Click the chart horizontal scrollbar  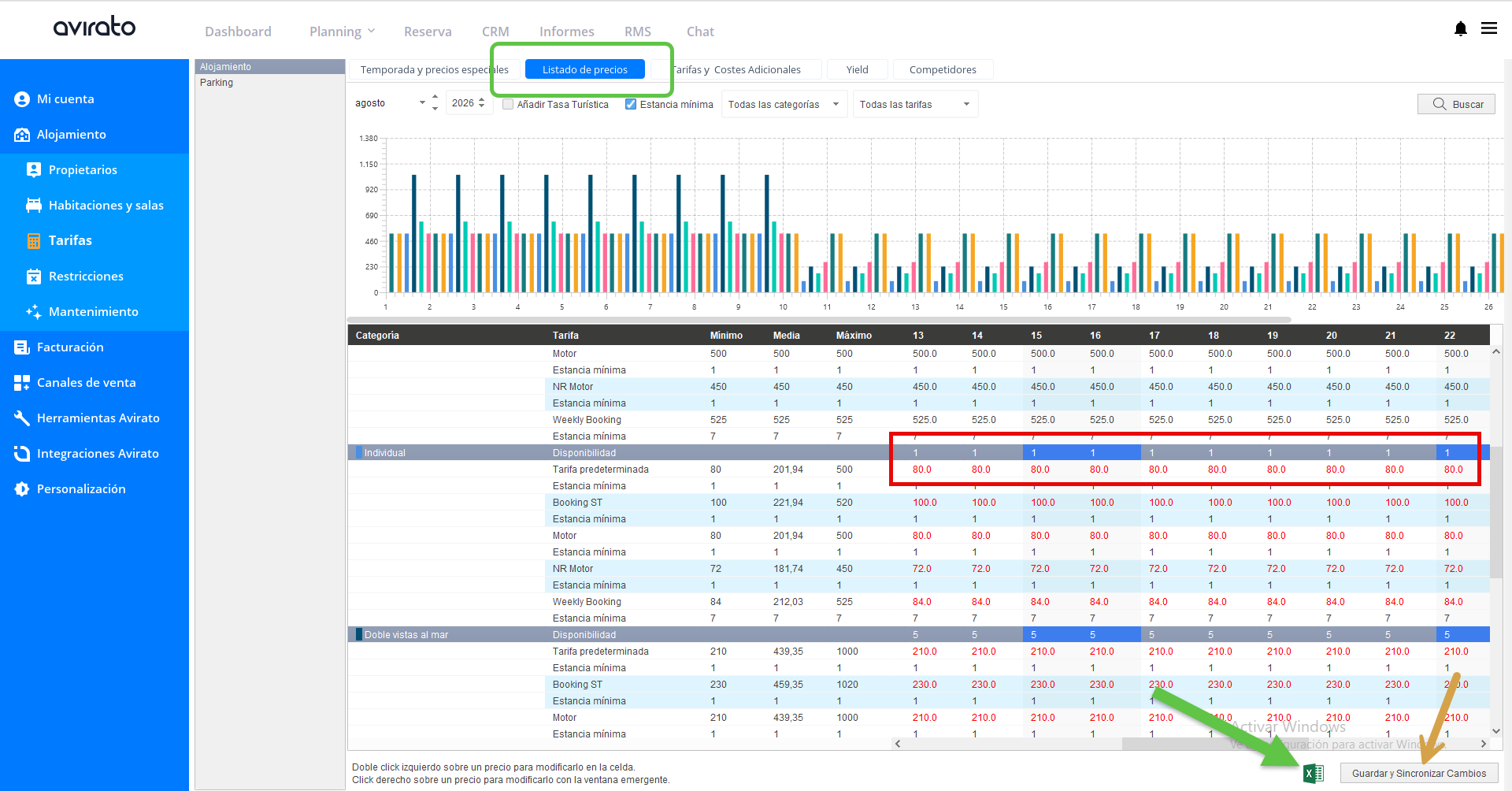point(819,320)
